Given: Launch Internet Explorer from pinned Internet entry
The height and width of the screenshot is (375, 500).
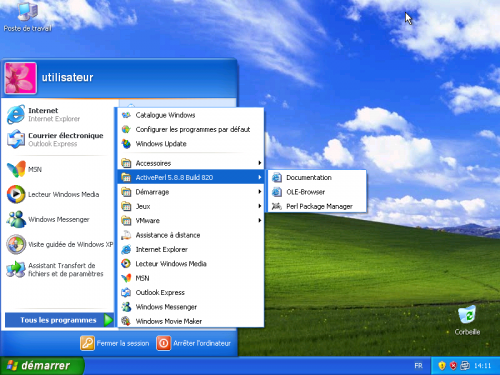Looking at the screenshot, I should click(x=60, y=114).
